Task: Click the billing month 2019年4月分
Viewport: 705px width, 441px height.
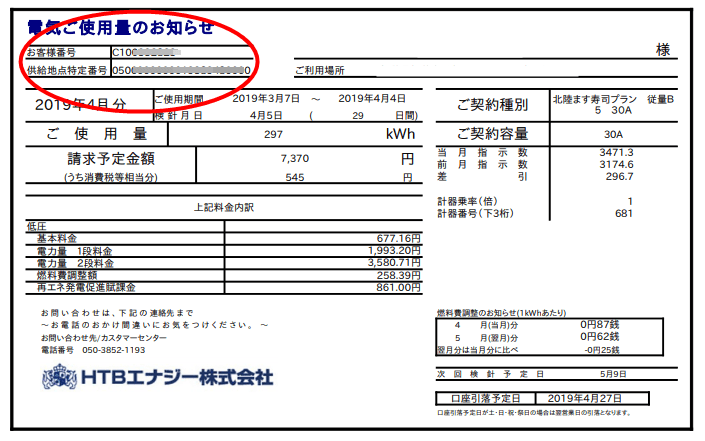Action: click(x=80, y=105)
